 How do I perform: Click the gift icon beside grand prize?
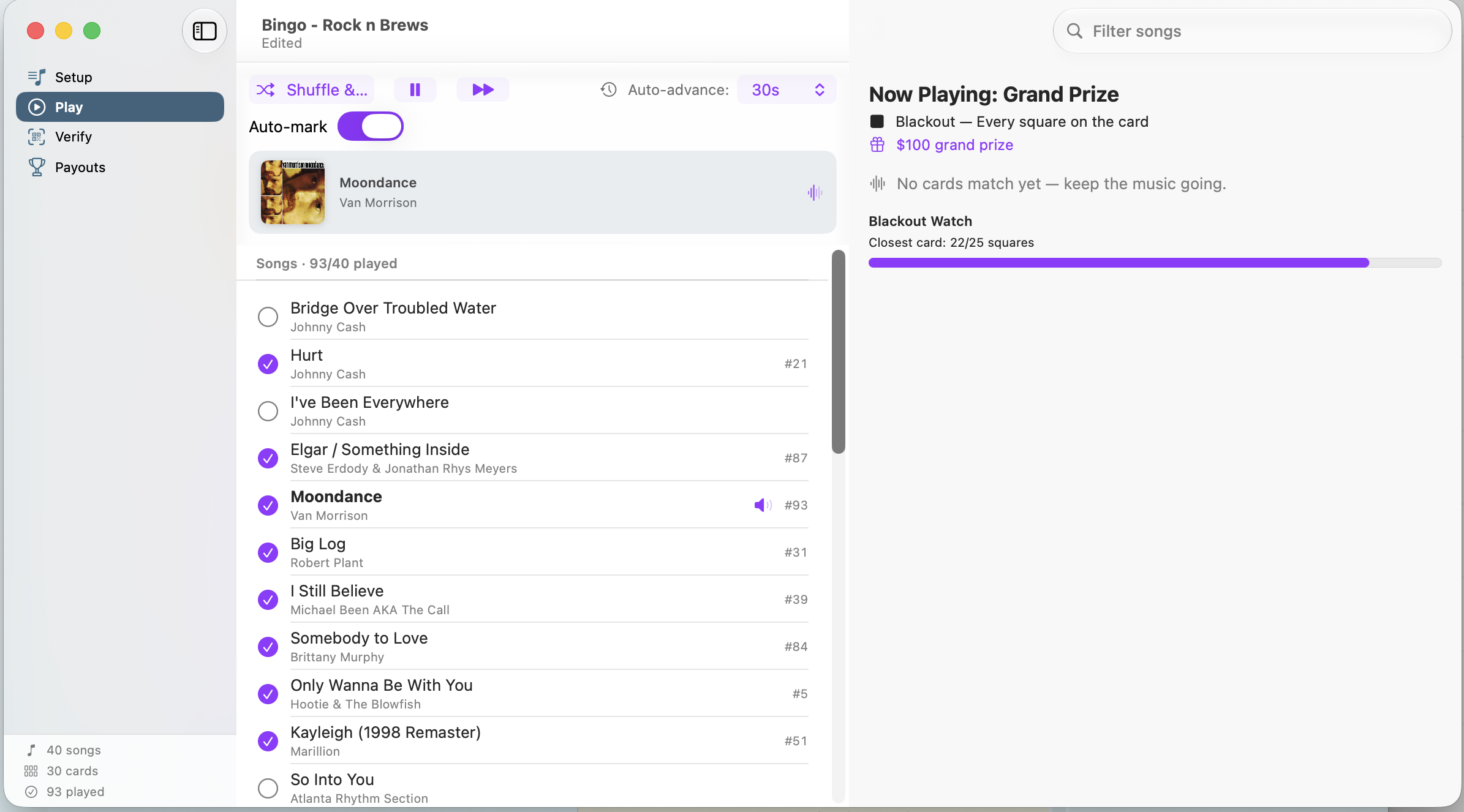coord(877,145)
